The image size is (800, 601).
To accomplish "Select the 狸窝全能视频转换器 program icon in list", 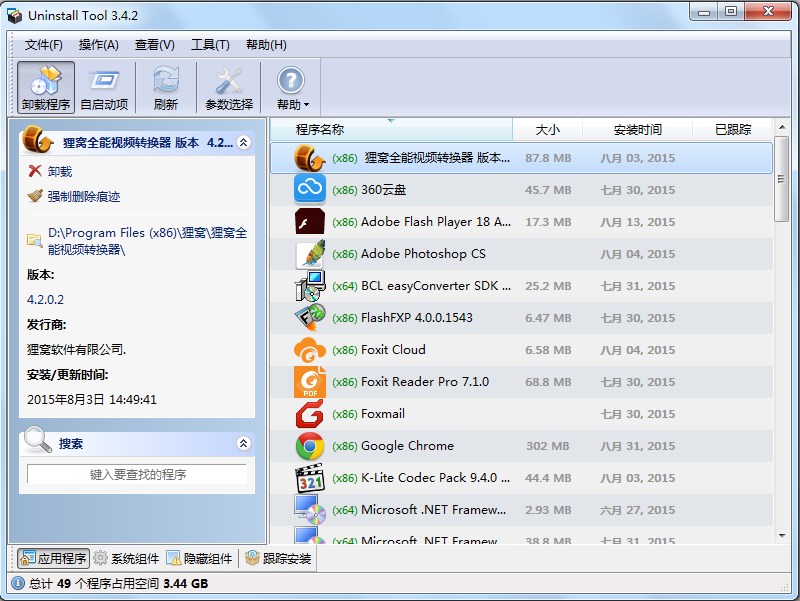I will pos(310,158).
